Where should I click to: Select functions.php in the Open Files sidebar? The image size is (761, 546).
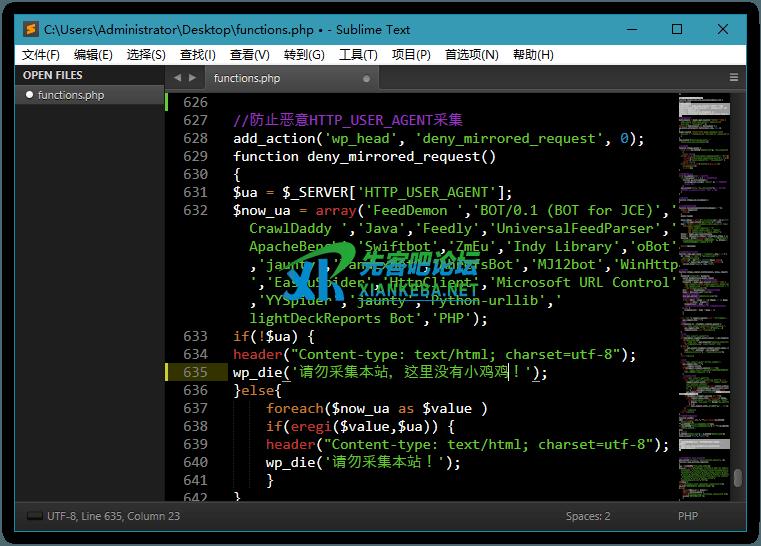click(x=70, y=95)
